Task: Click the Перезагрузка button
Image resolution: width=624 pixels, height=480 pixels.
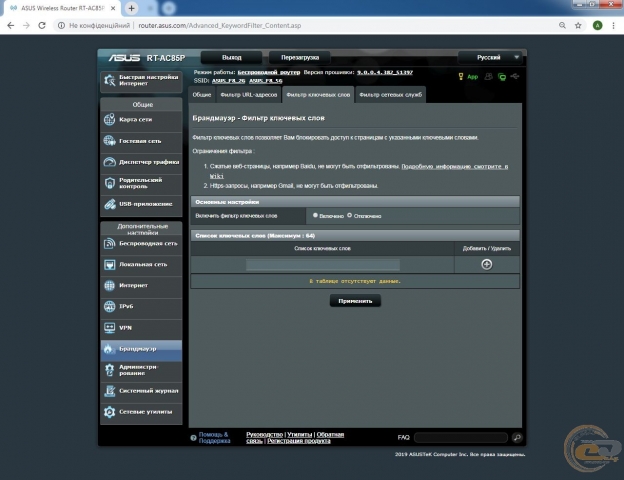Action: 301,58
